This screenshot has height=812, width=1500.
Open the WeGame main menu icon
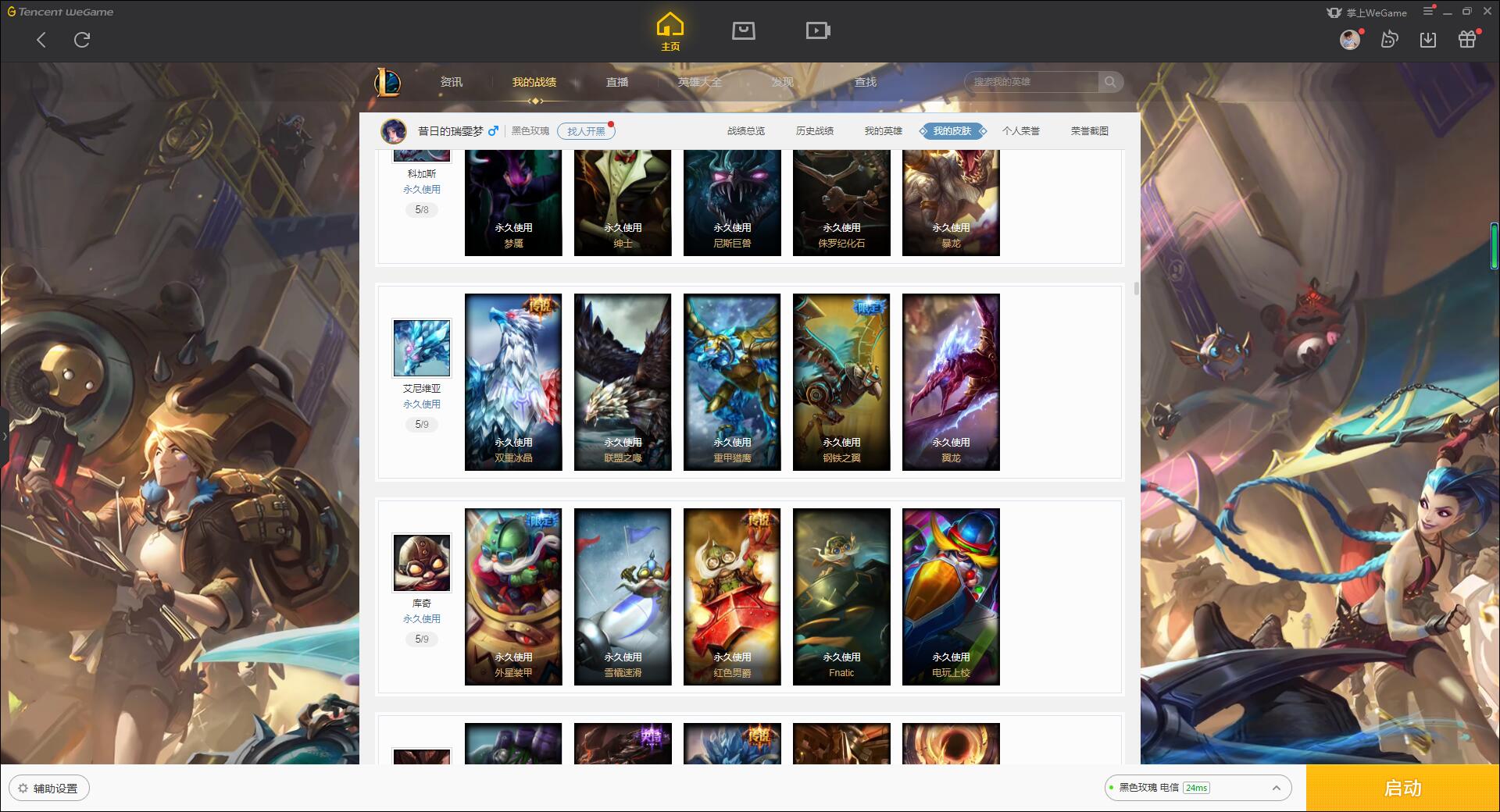1428,11
